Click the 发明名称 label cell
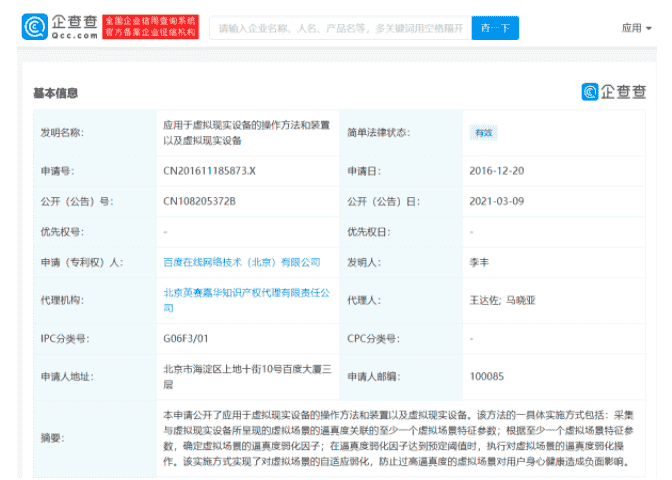672x480 pixels. (x=95, y=133)
